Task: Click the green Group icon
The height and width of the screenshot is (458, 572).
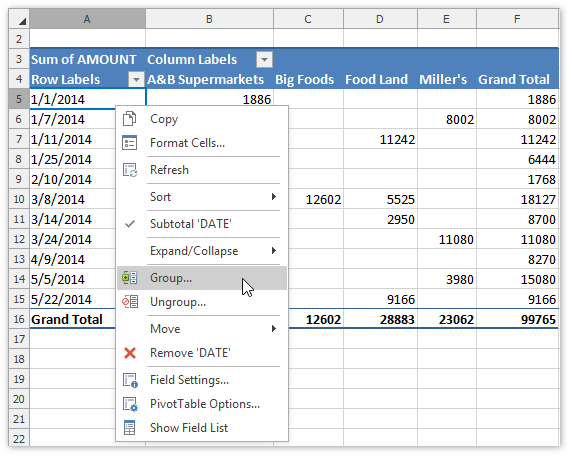Action: 130,278
